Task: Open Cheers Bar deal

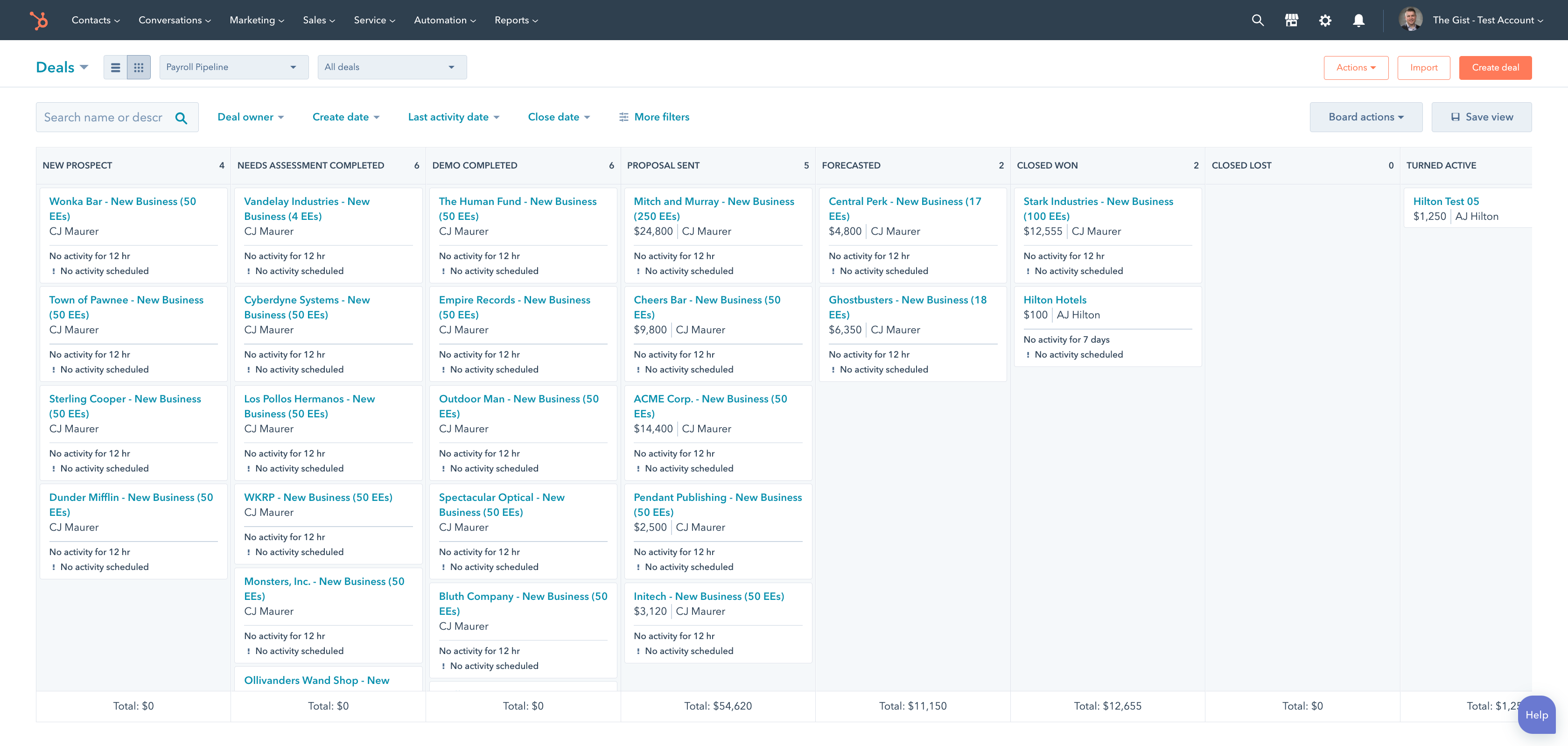Action: tap(707, 307)
